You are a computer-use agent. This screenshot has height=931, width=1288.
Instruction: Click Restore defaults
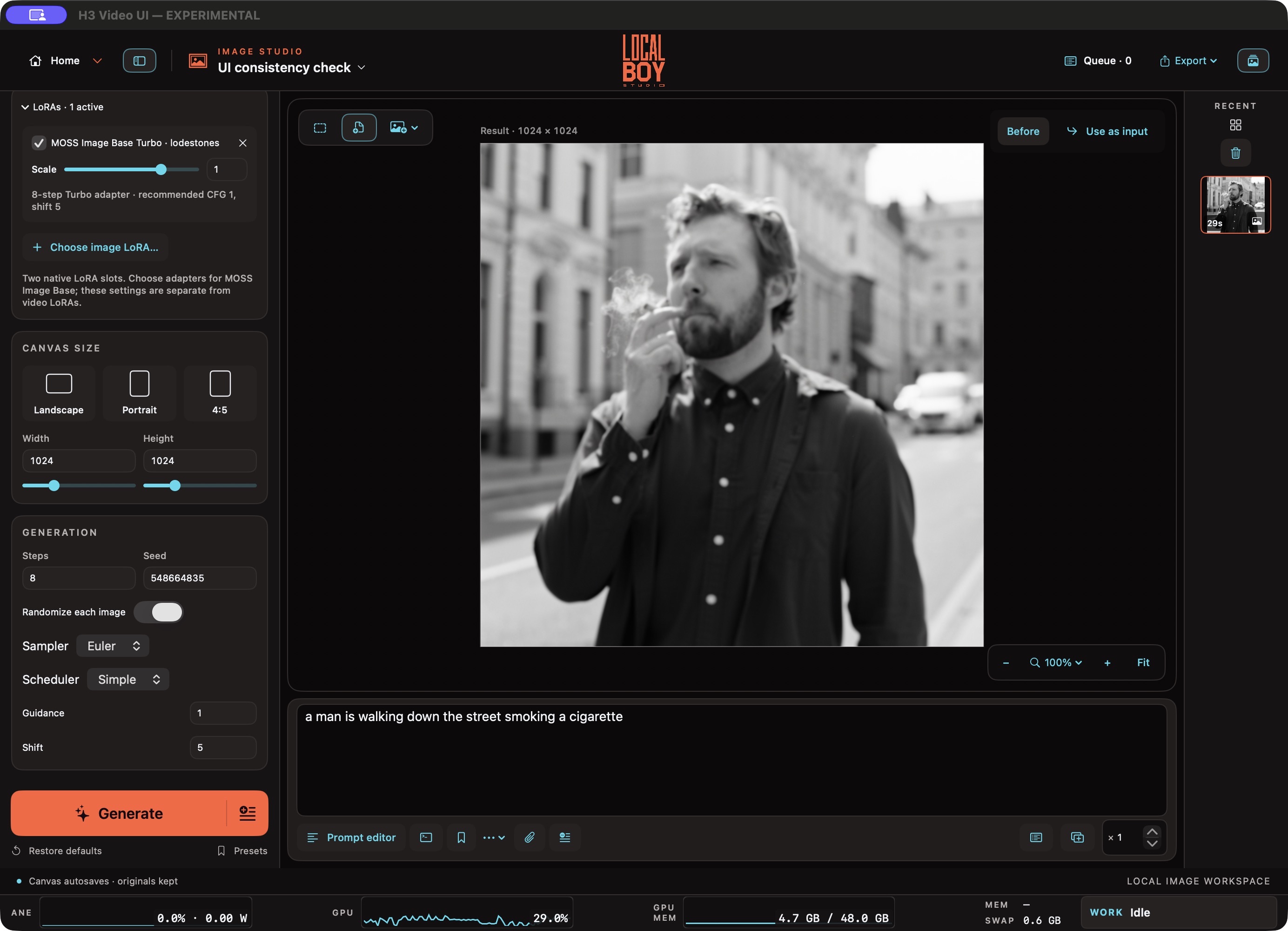click(x=57, y=851)
